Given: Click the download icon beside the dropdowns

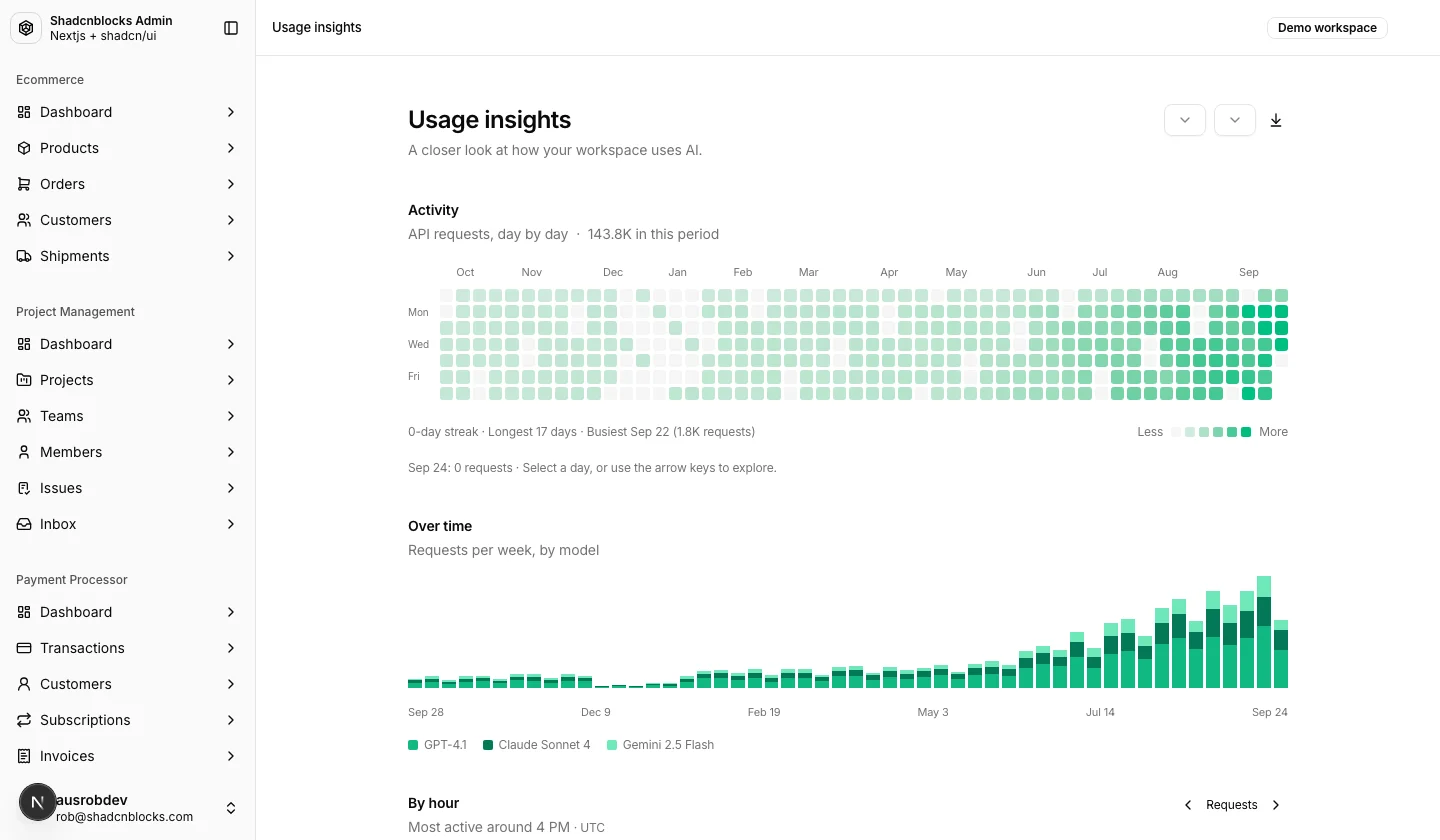Looking at the screenshot, I should pos(1276,120).
